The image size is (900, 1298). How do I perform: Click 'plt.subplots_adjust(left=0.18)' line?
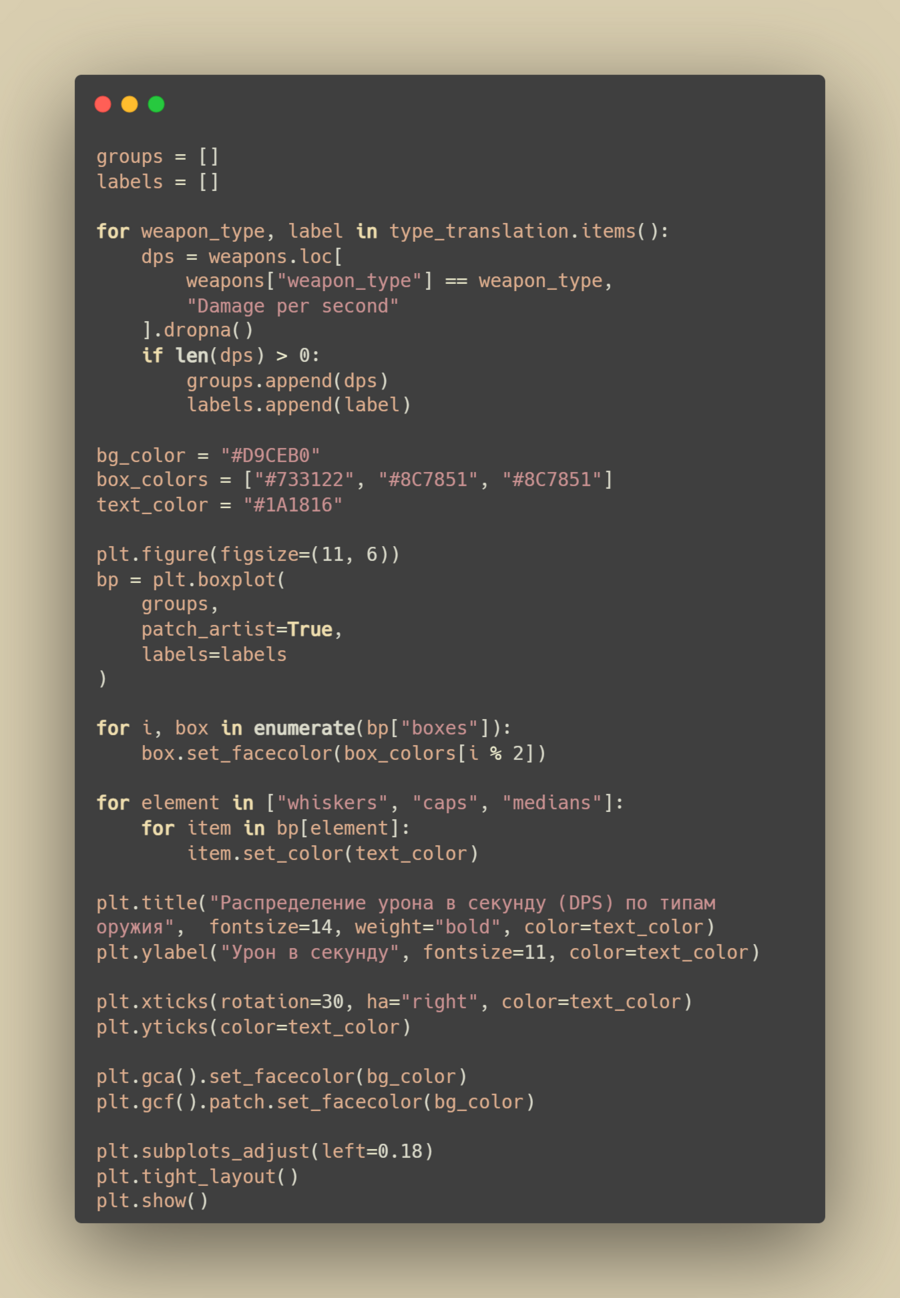click(265, 1152)
